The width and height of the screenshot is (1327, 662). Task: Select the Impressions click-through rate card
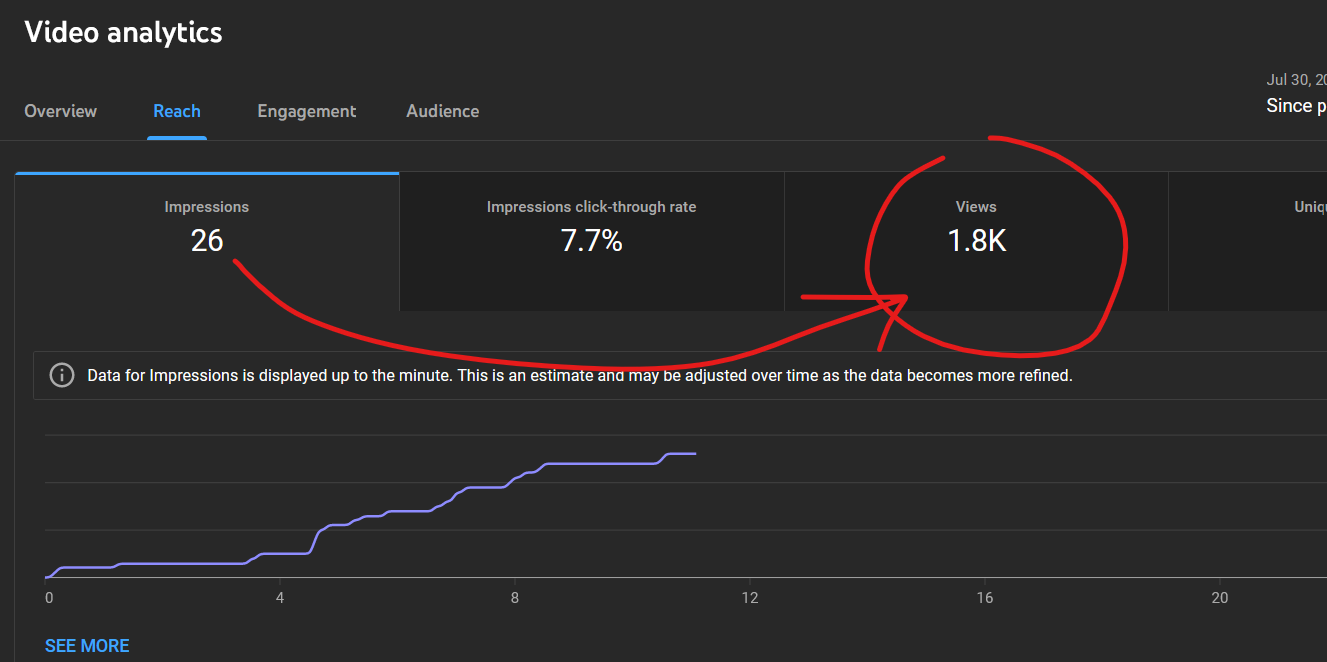(x=592, y=241)
